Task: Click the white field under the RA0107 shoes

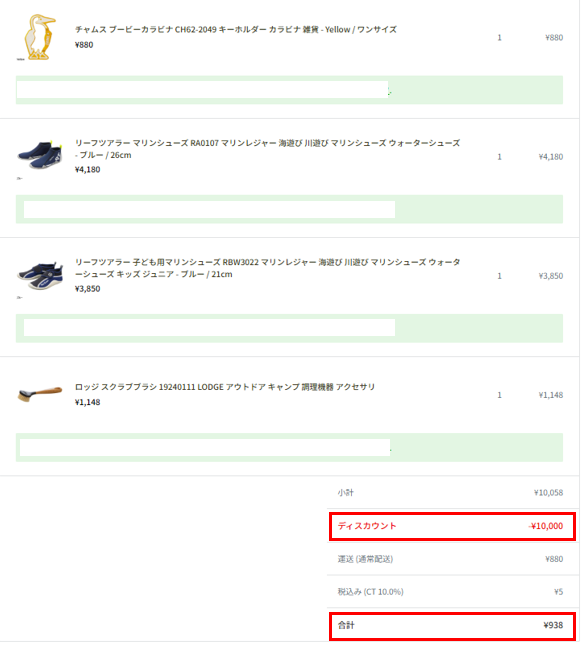Action: (x=209, y=209)
